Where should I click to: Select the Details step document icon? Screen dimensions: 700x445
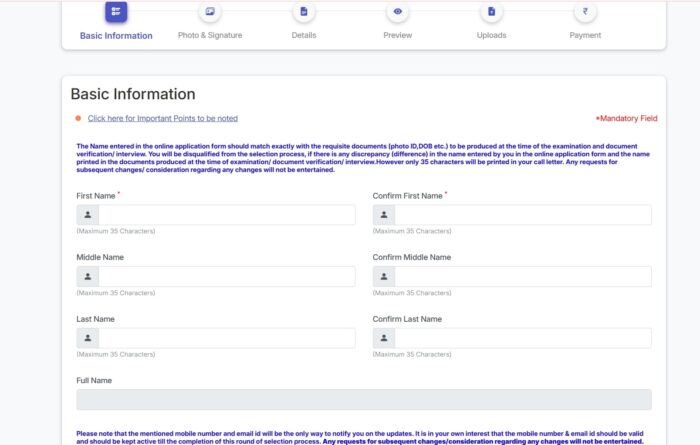click(x=304, y=12)
